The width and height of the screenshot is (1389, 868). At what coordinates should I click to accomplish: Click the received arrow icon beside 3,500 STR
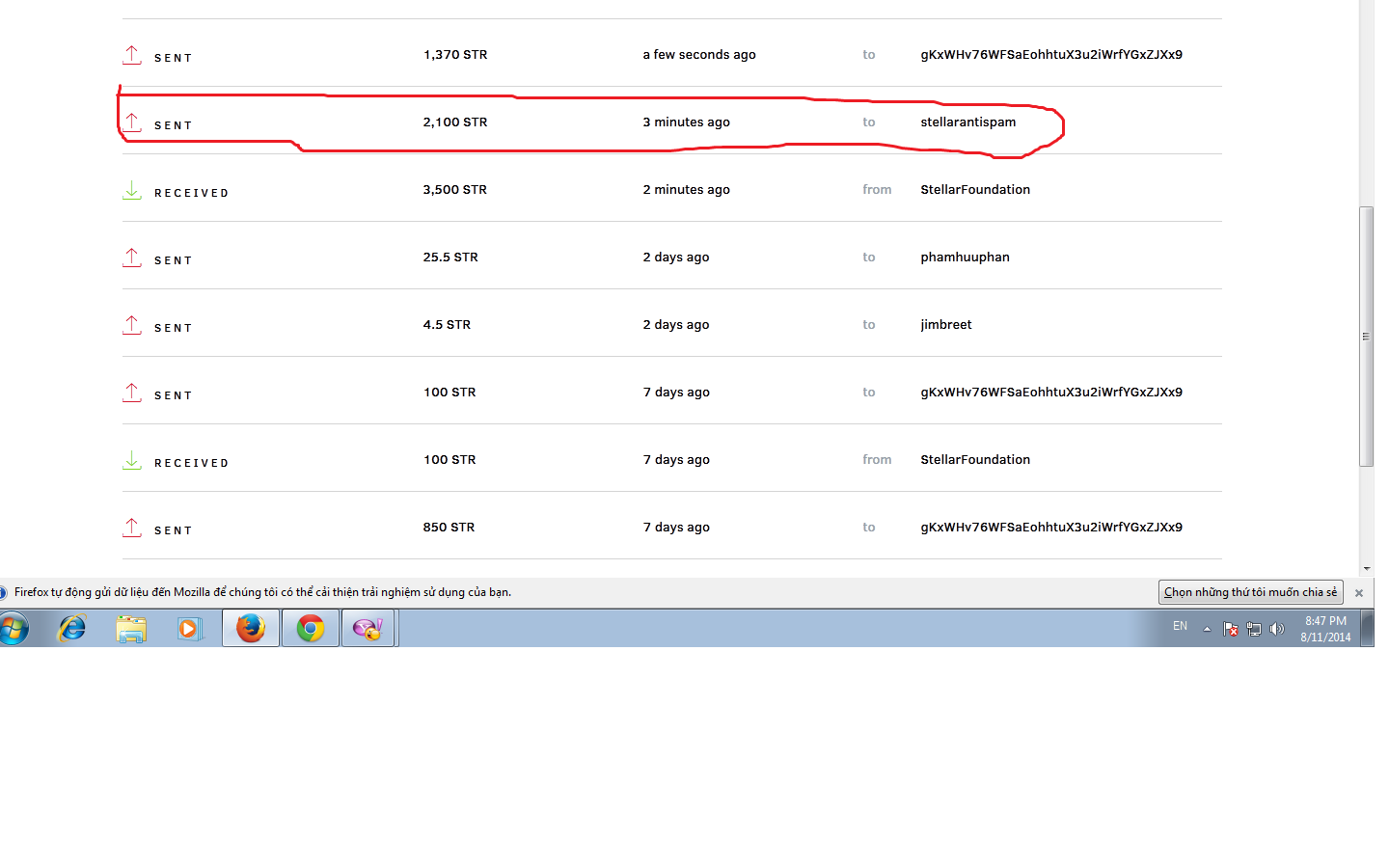[132, 190]
